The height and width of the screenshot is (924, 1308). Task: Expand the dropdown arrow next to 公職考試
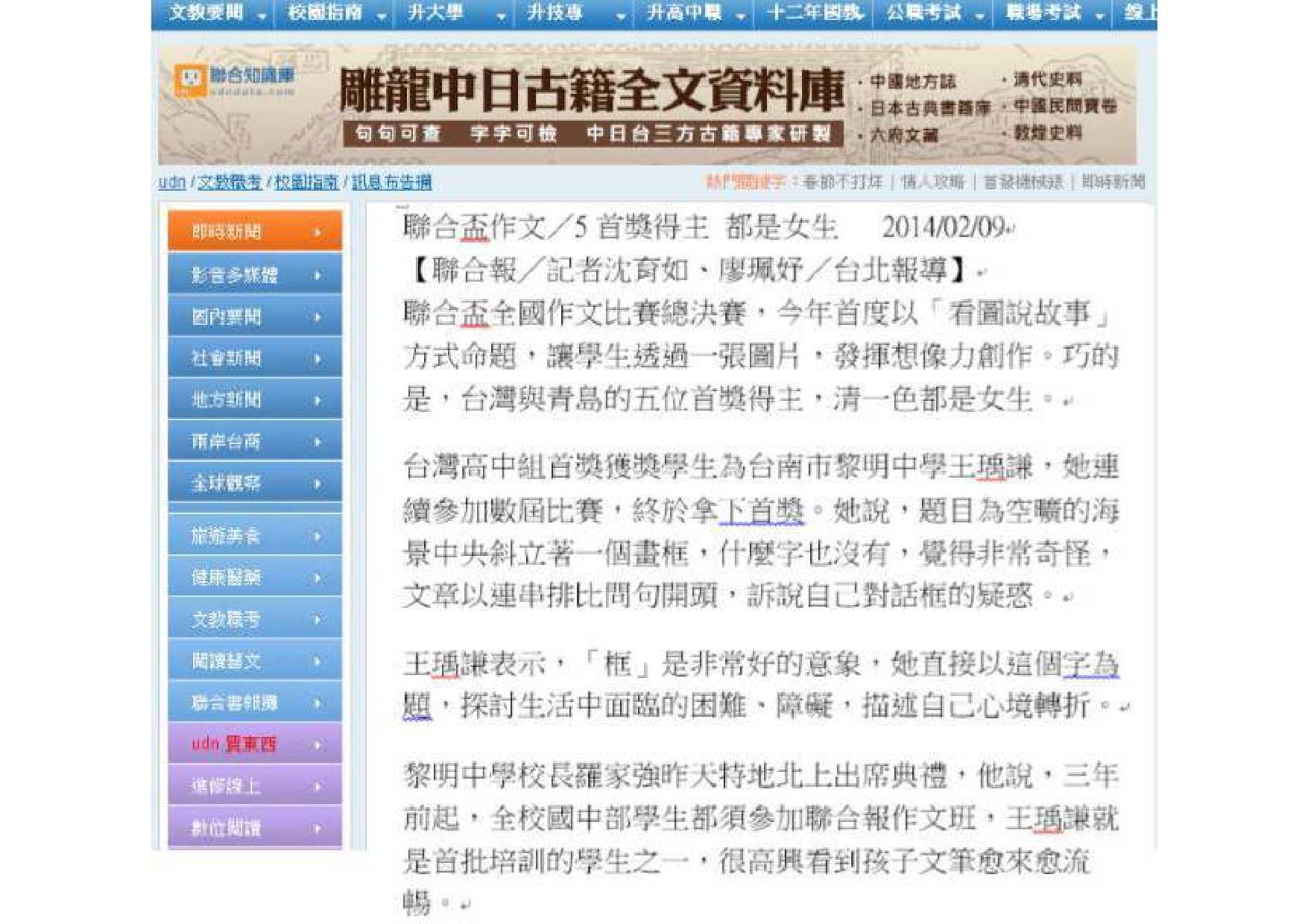pos(980,16)
